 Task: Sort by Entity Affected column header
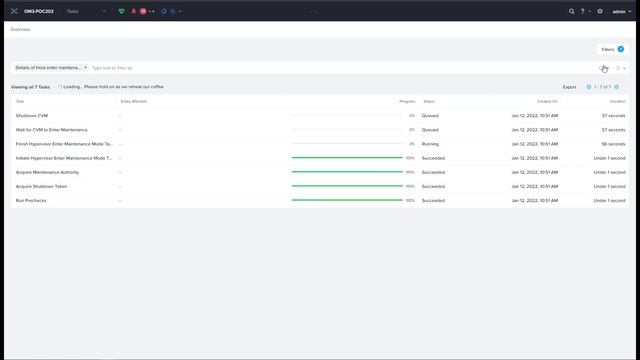click(x=133, y=101)
